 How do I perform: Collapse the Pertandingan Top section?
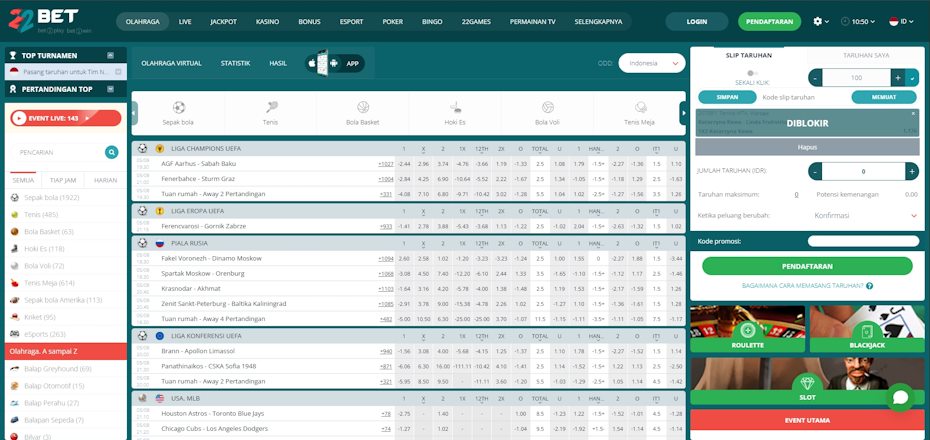tap(110, 89)
